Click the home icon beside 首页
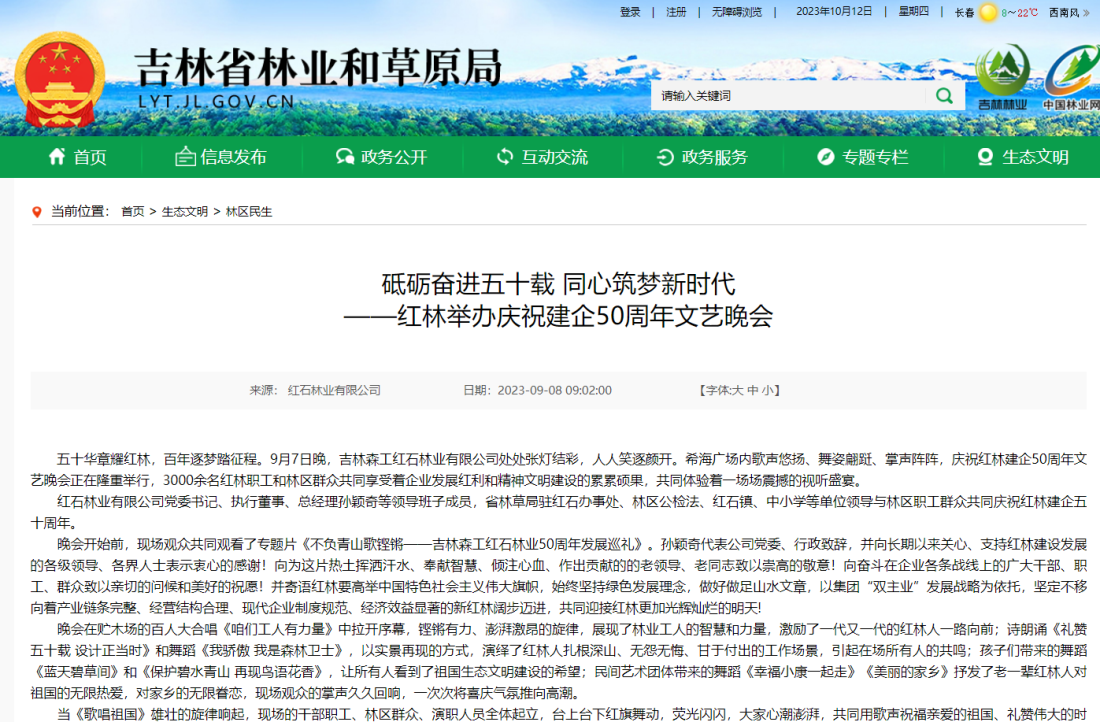The image size is (1100, 722). coord(57,156)
